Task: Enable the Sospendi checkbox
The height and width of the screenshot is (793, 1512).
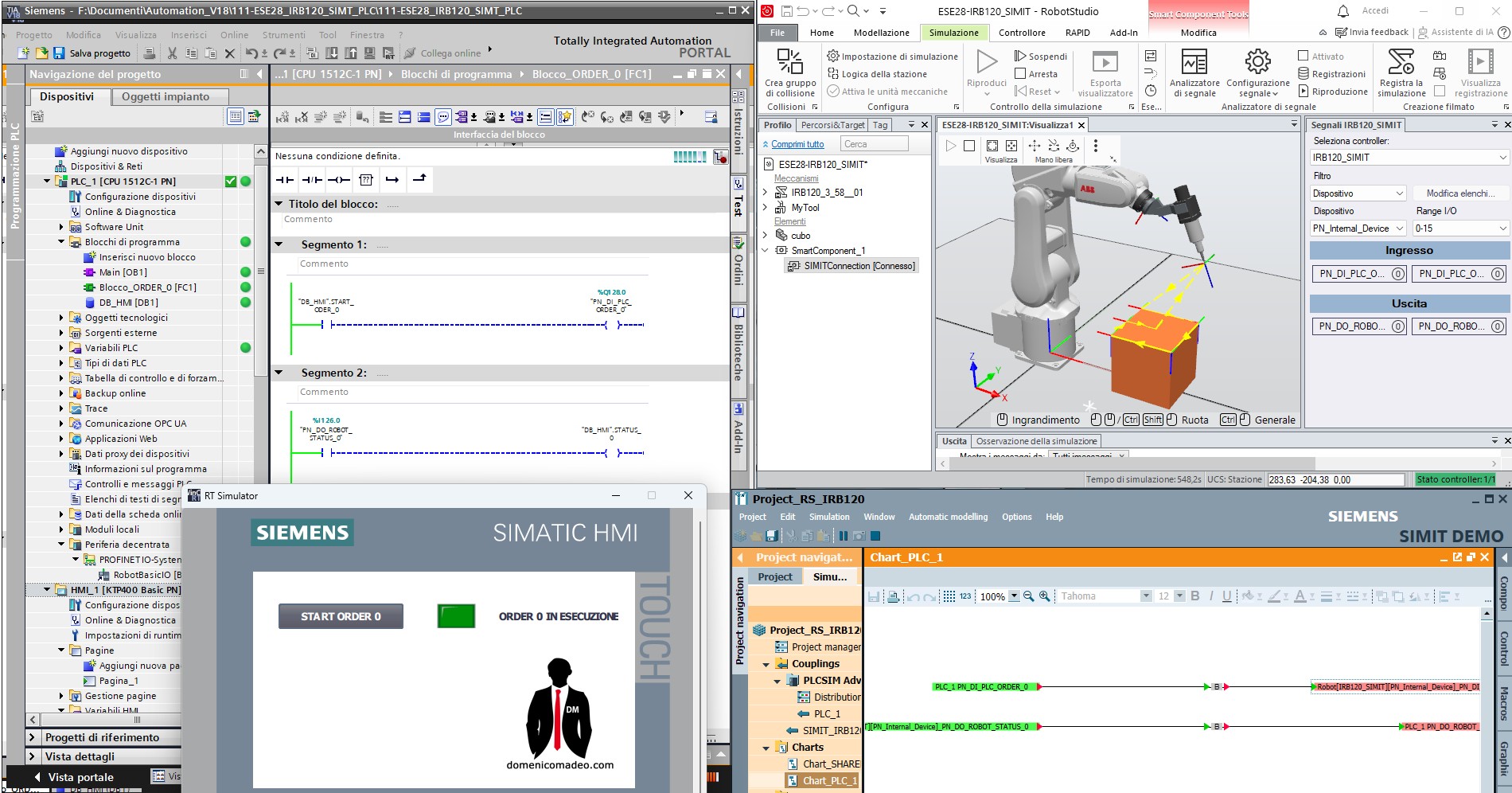Action: pos(1020,57)
